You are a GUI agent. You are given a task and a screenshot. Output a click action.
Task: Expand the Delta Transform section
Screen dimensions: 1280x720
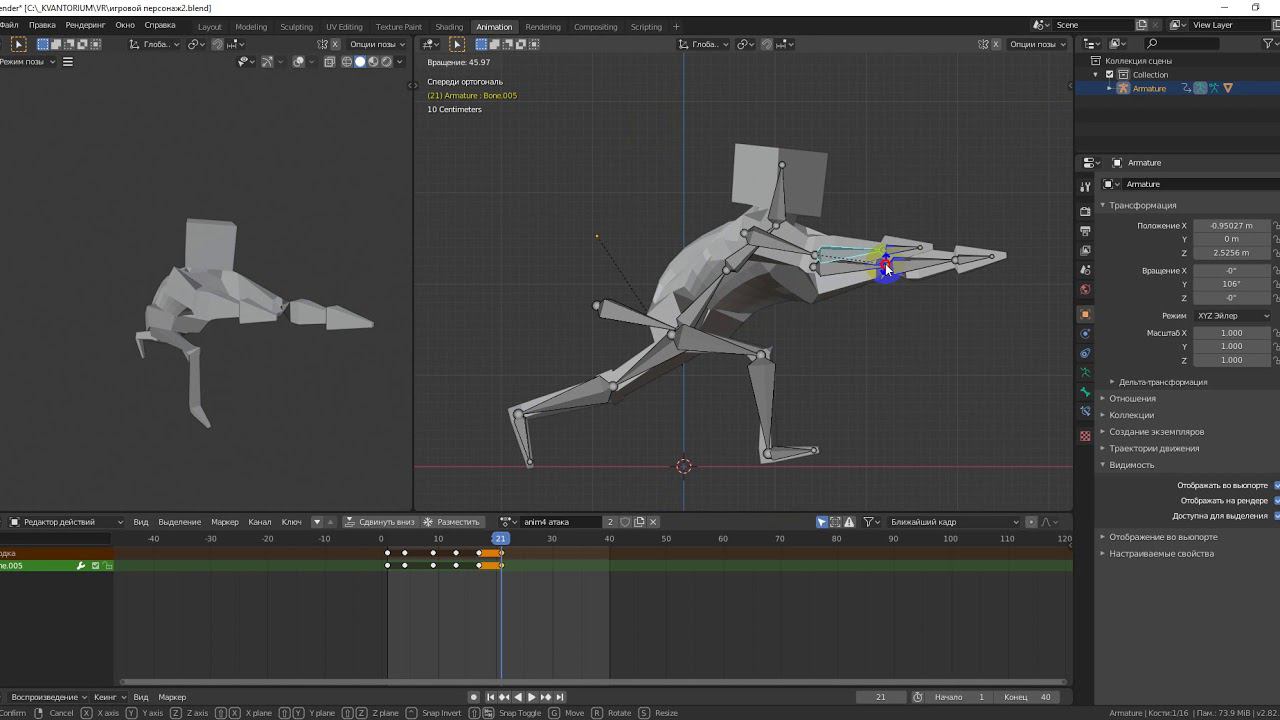click(1162, 382)
